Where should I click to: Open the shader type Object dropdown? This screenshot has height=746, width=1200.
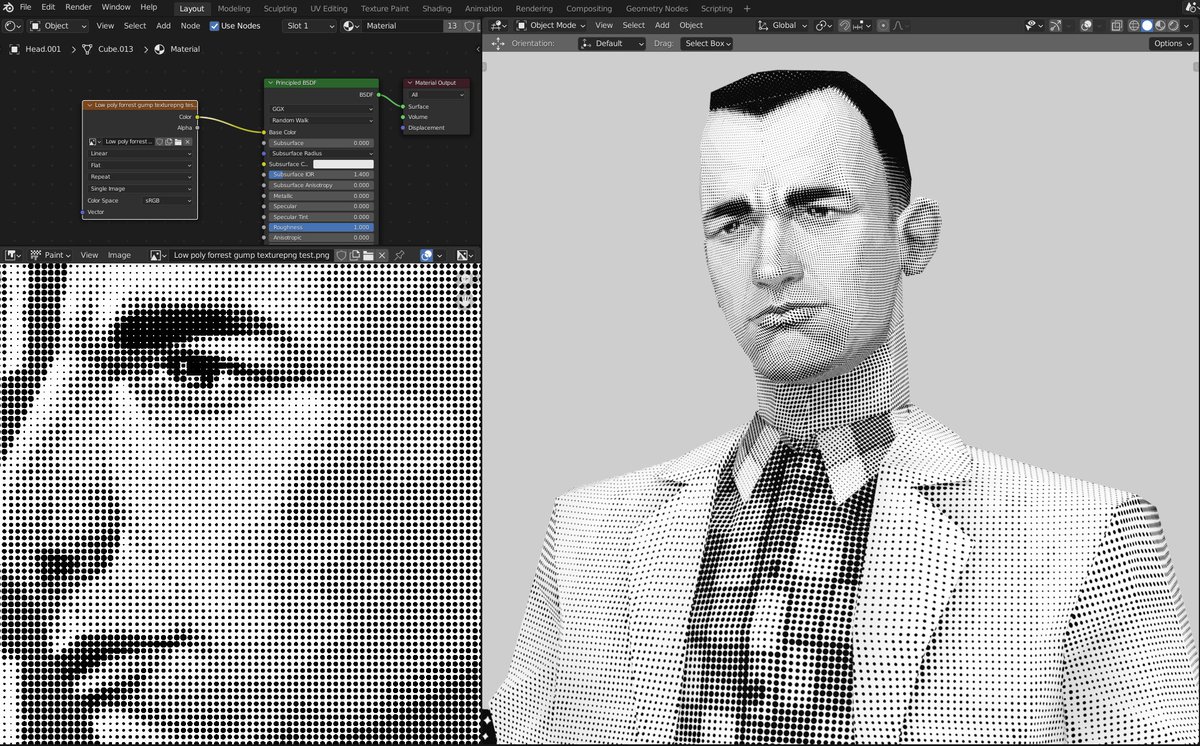click(58, 25)
